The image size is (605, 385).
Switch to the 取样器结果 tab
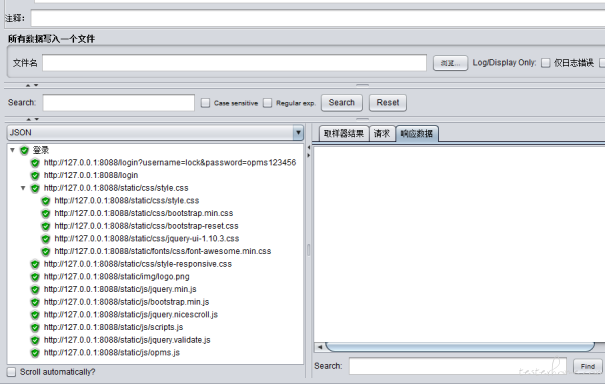pos(344,134)
